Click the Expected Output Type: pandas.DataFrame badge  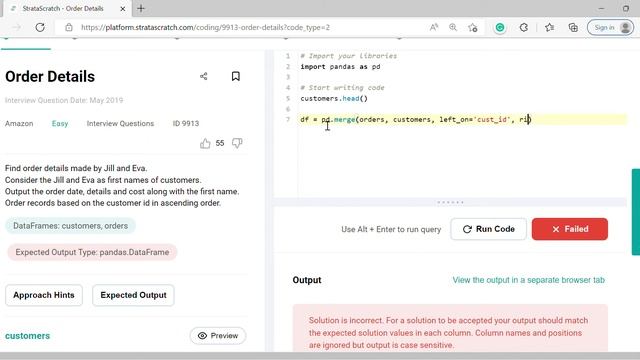(92, 252)
